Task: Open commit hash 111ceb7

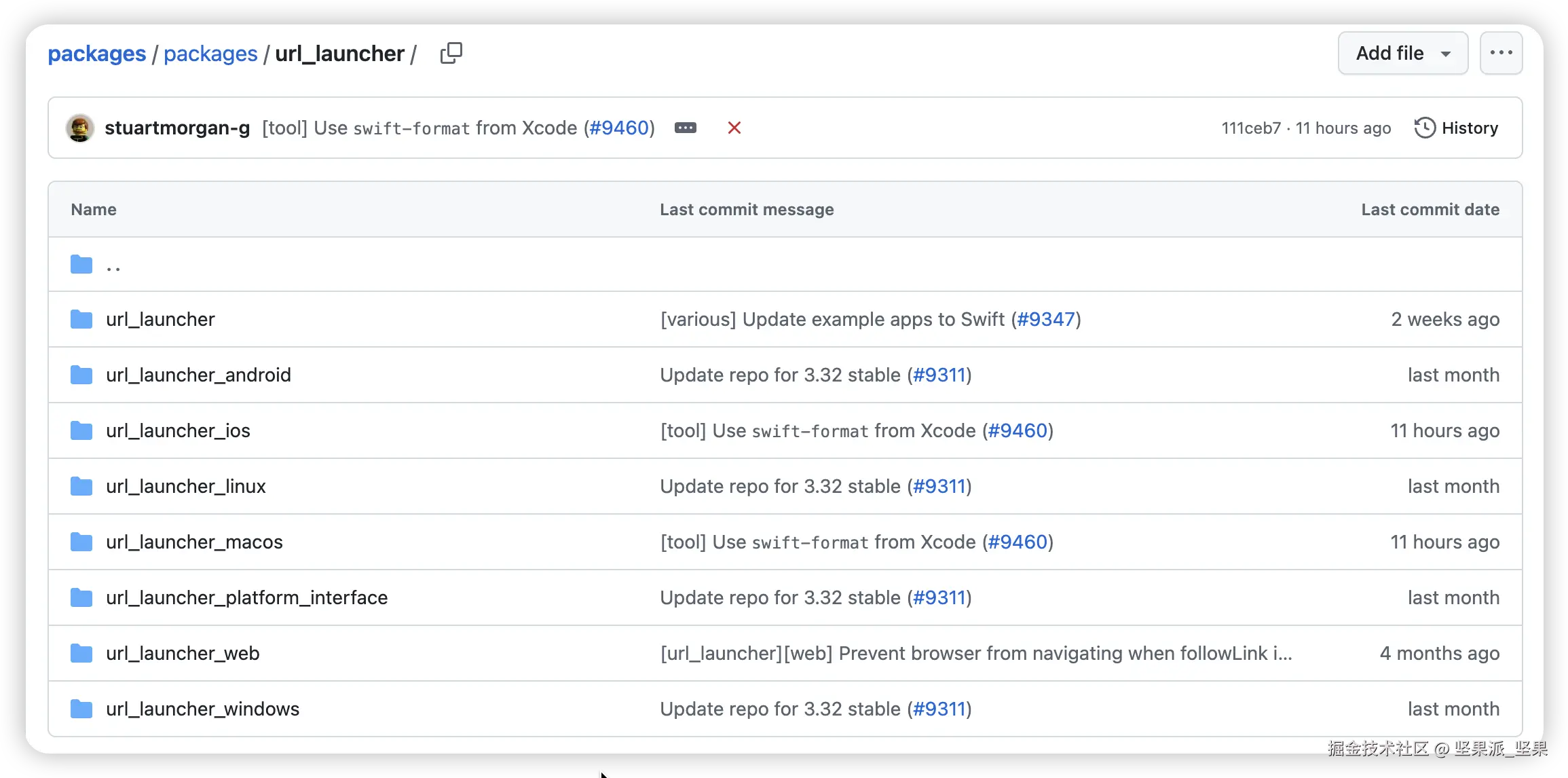Action: coord(1250,128)
